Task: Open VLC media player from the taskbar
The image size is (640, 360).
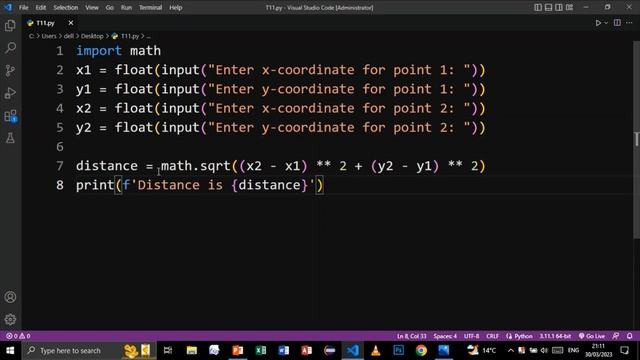Action: point(376,350)
